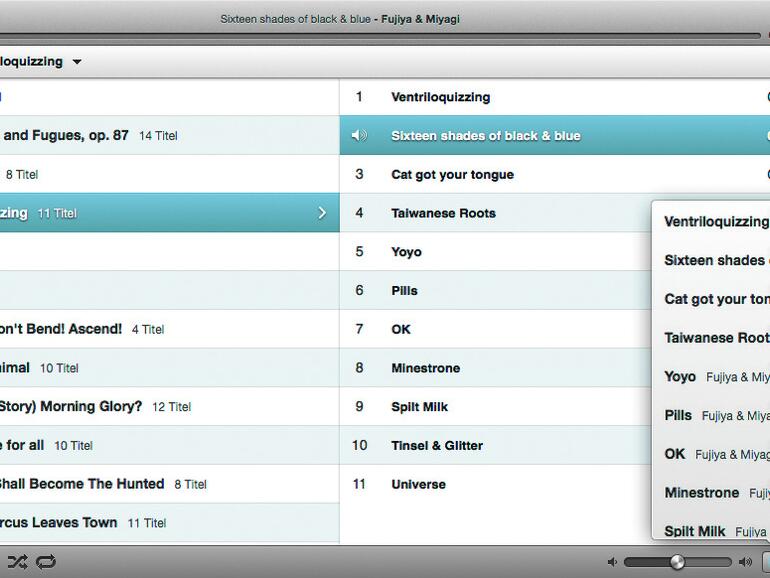Open the 'Leaves Town' album with 11 Titel
Screen dimensions: 770x578
[x=169, y=523]
